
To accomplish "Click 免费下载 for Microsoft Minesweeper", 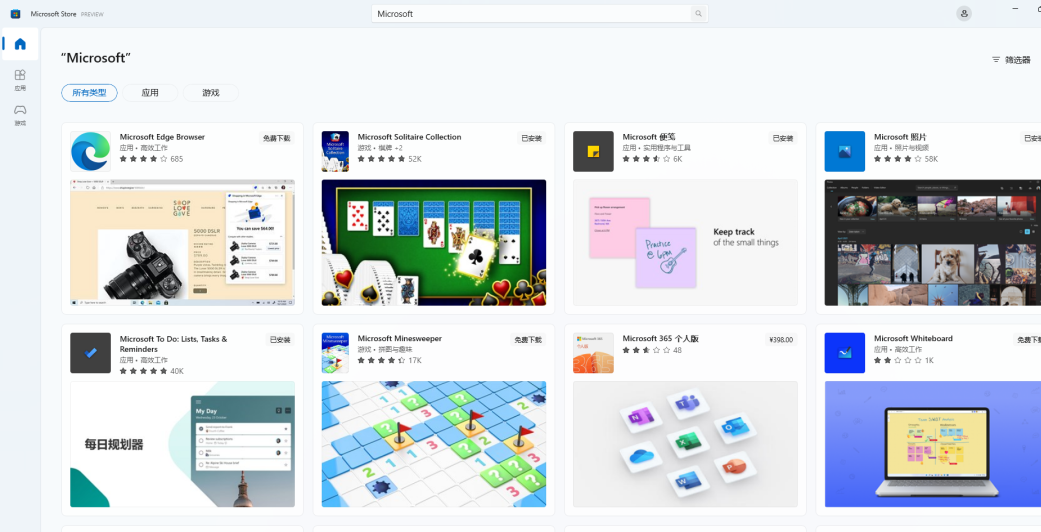I will point(528,339).
